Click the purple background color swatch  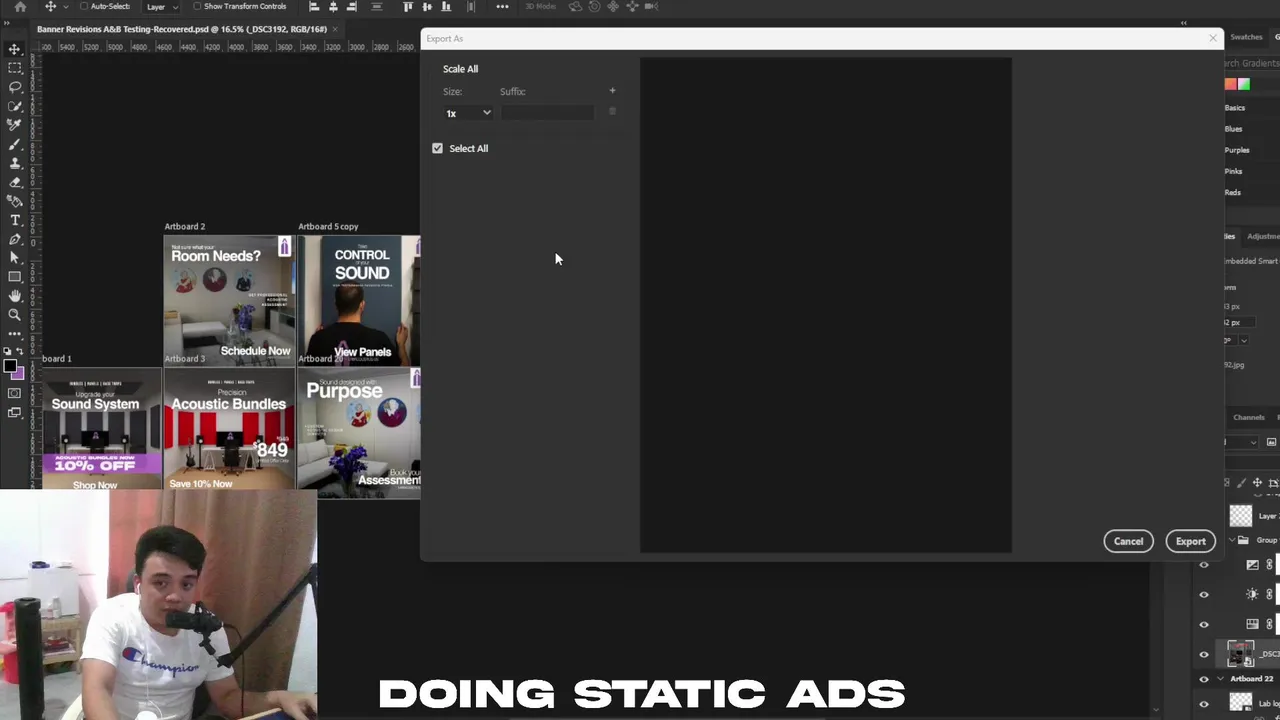19,374
